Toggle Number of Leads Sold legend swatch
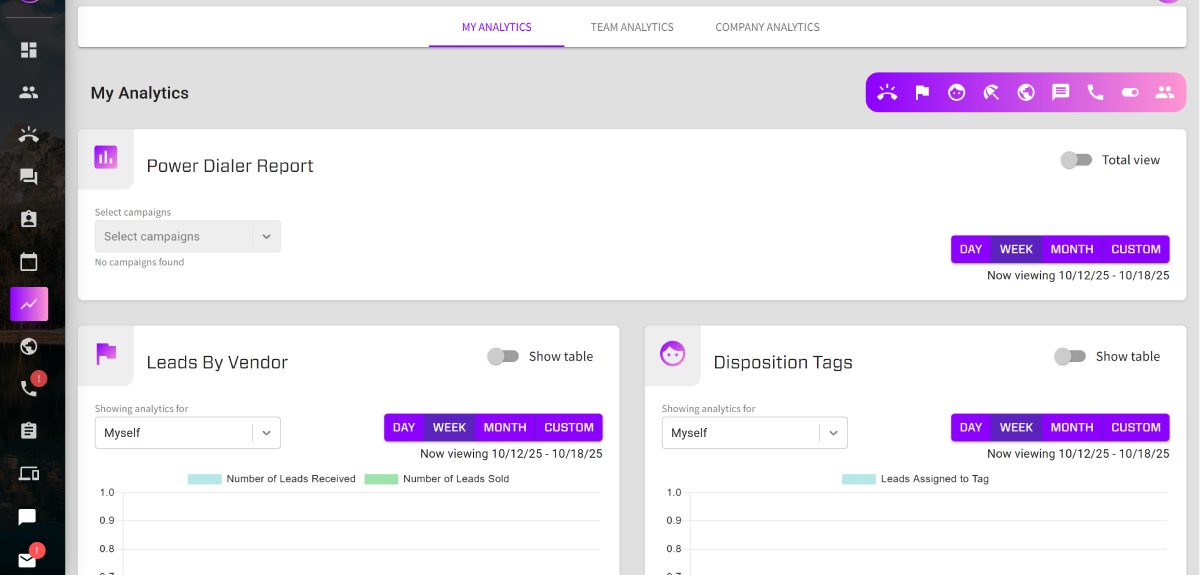1200x575 pixels. [x=381, y=479]
